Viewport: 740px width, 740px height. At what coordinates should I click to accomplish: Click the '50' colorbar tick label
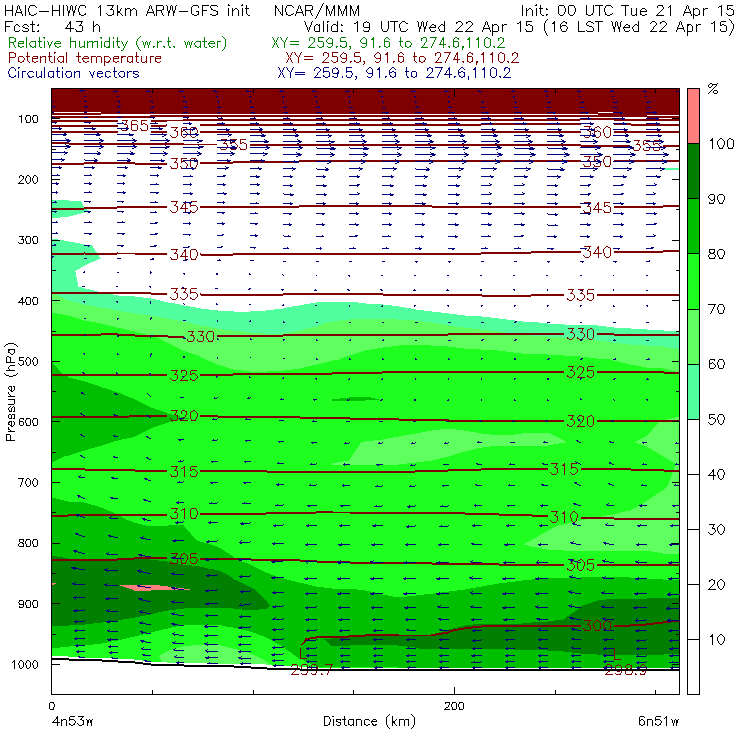point(716,420)
